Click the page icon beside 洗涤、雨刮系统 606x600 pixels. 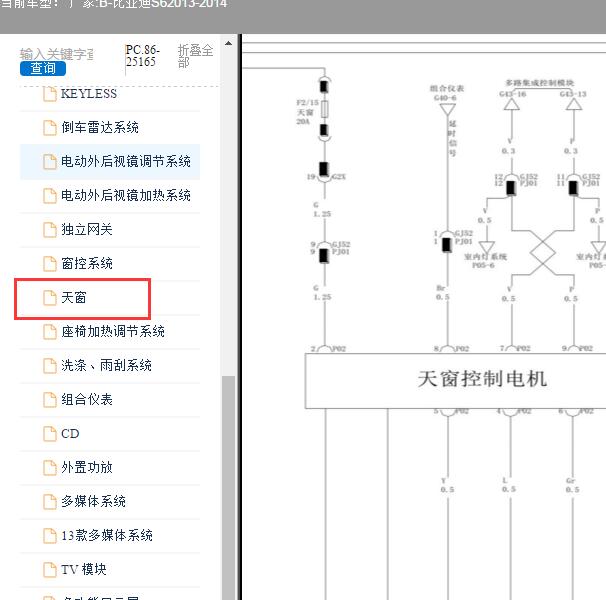(49, 366)
